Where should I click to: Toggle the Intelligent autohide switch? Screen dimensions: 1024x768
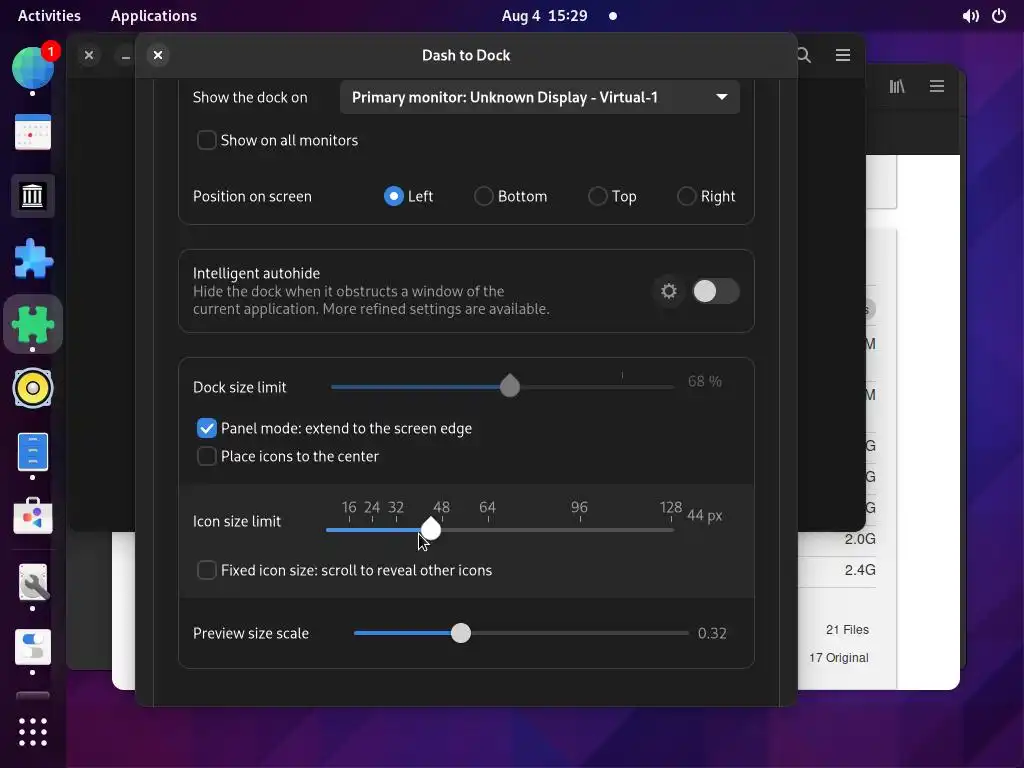[x=716, y=291]
